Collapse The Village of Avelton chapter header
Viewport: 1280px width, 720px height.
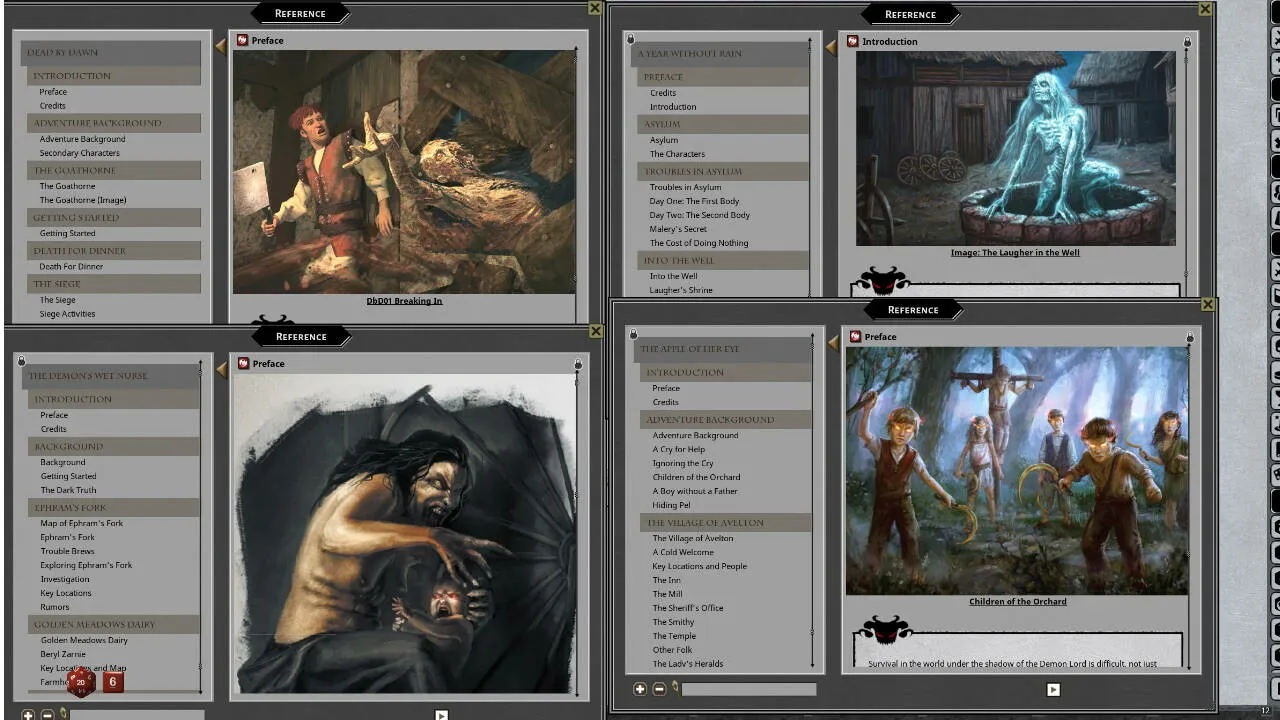pyautogui.click(x=726, y=522)
